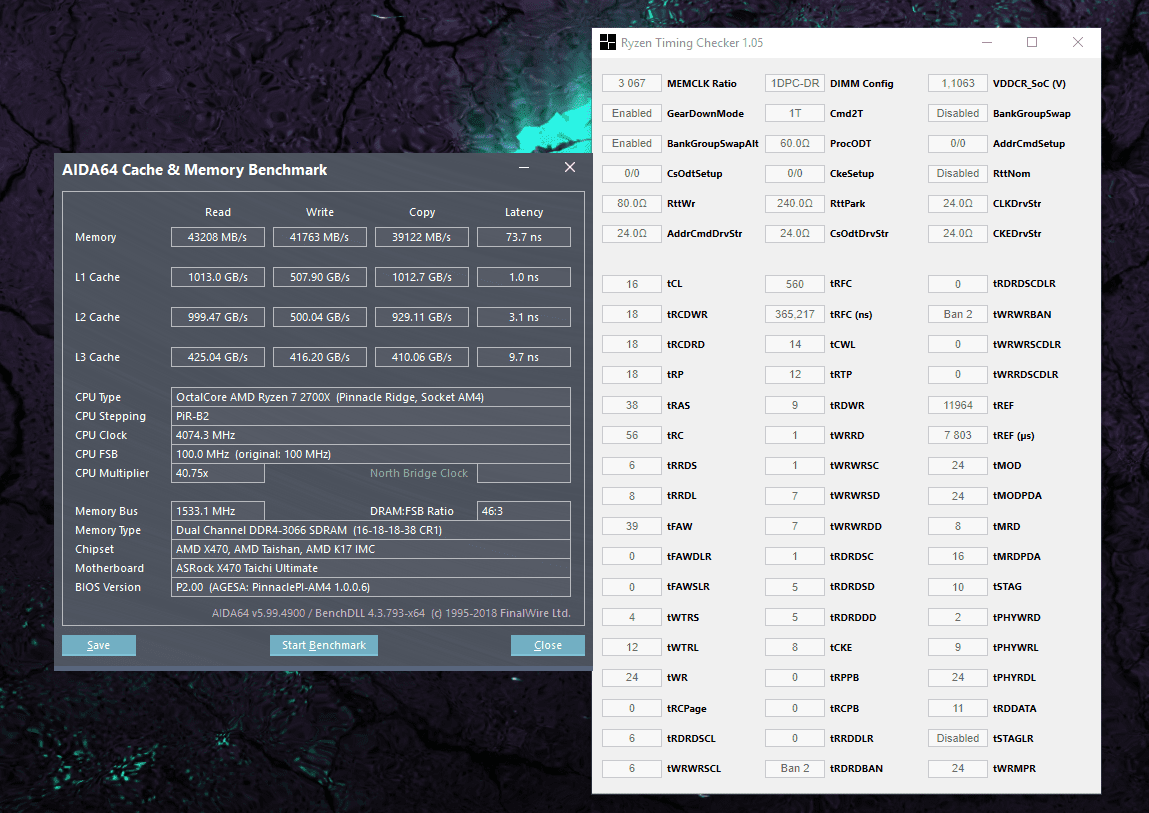Click the Memory Type field DDR4-3066
Image resolution: width=1149 pixels, height=813 pixels.
tap(371, 530)
